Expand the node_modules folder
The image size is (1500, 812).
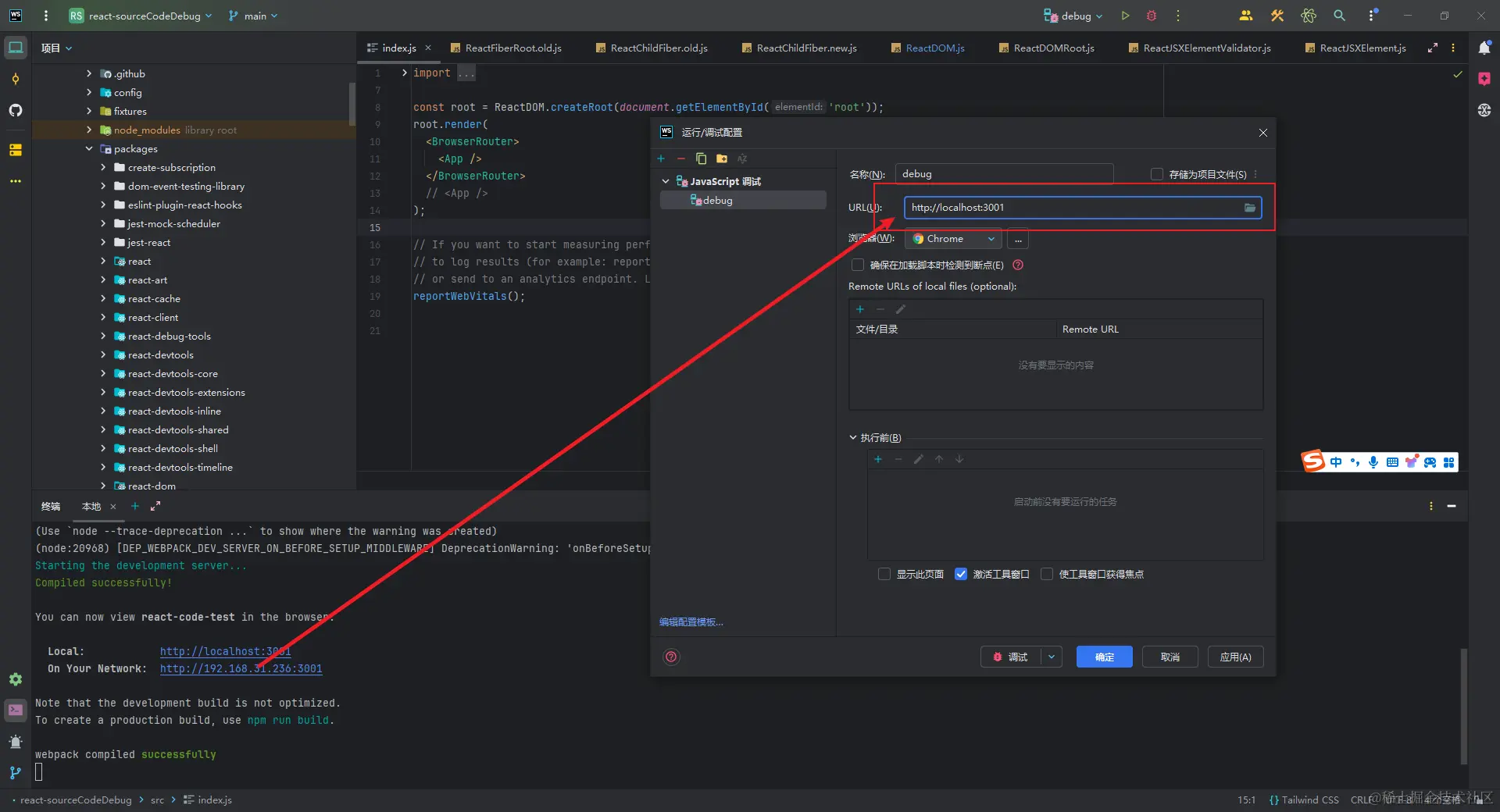(x=89, y=130)
